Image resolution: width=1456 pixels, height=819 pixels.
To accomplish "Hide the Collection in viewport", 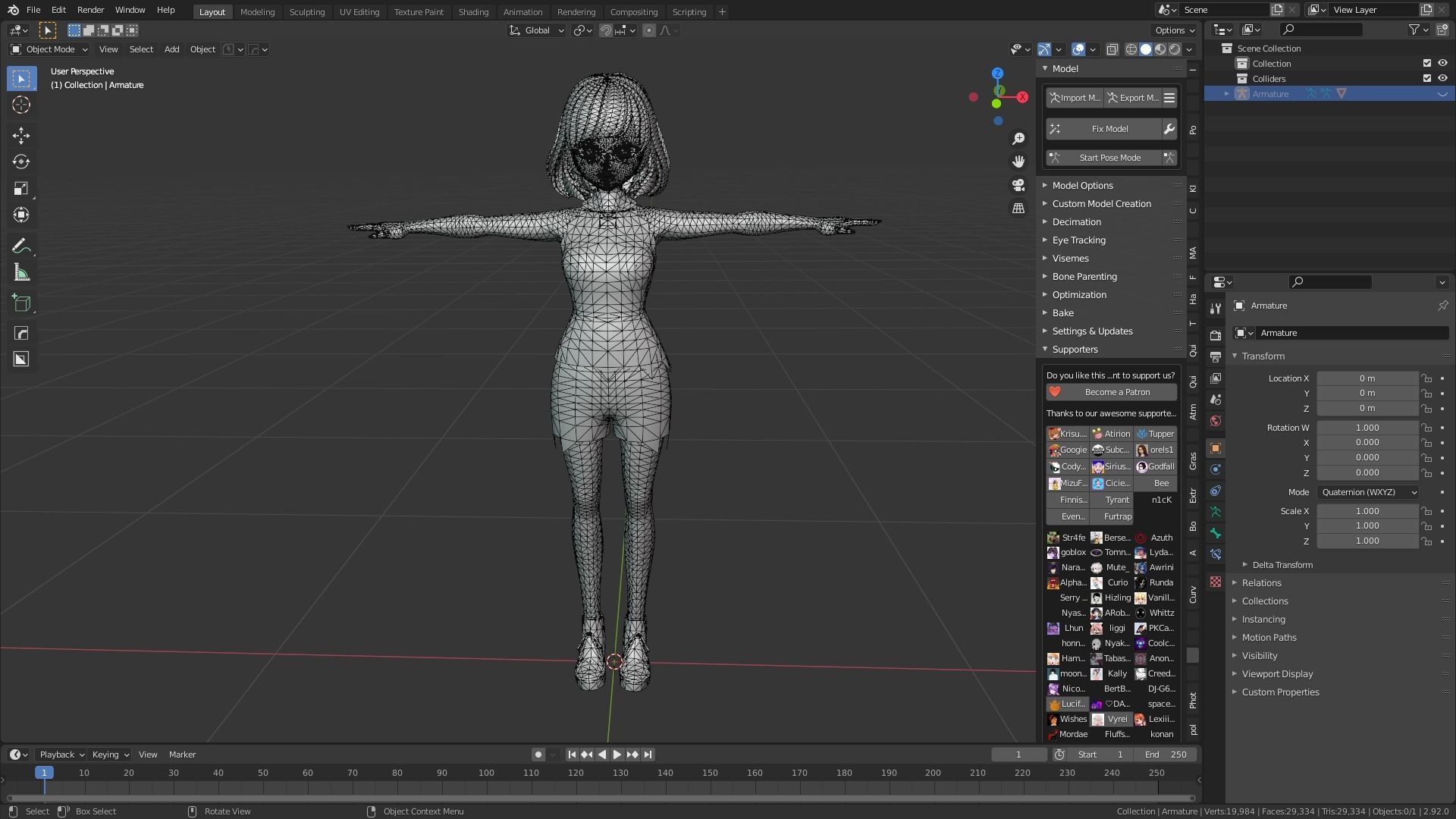I will pyautogui.click(x=1442, y=64).
